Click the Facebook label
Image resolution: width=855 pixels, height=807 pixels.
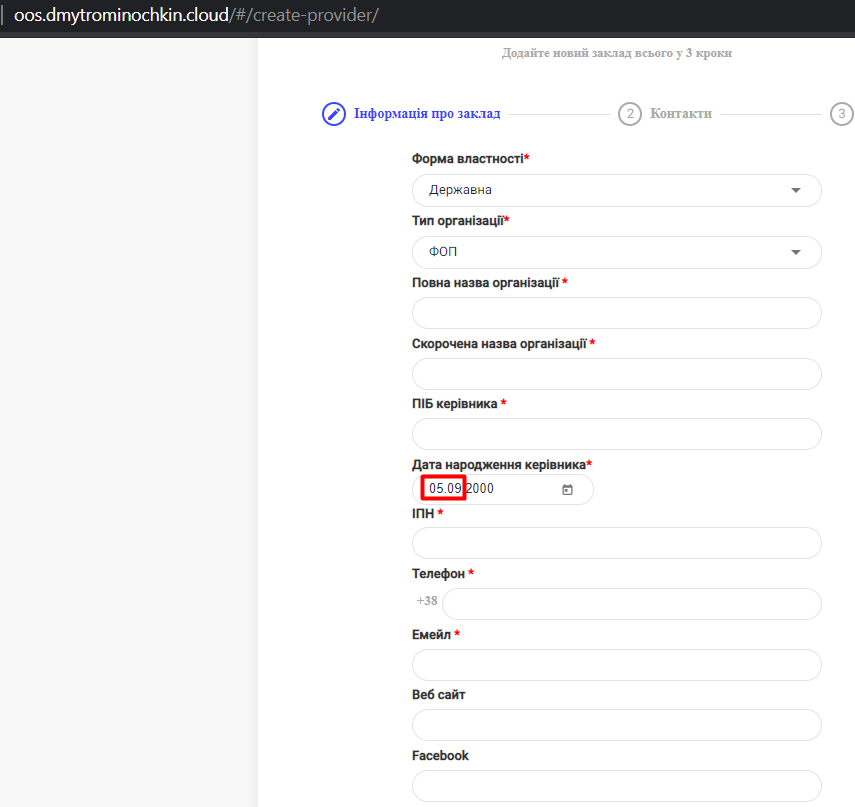pyautogui.click(x=440, y=755)
